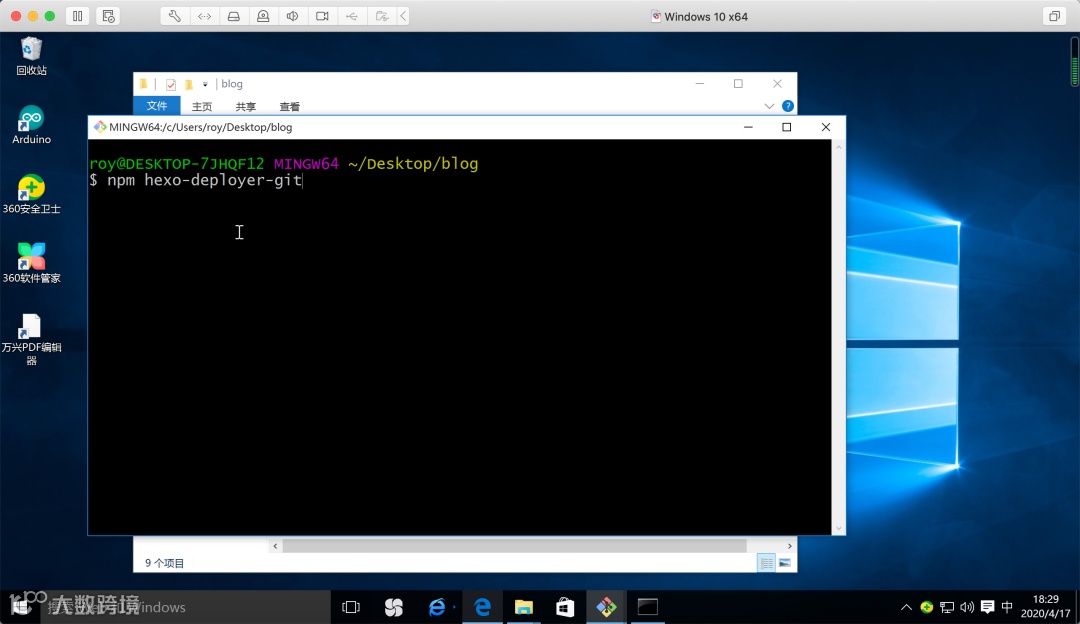Click the MINGW64 git icon in title bar
Screen dimensions: 1080x624
(x=100, y=127)
